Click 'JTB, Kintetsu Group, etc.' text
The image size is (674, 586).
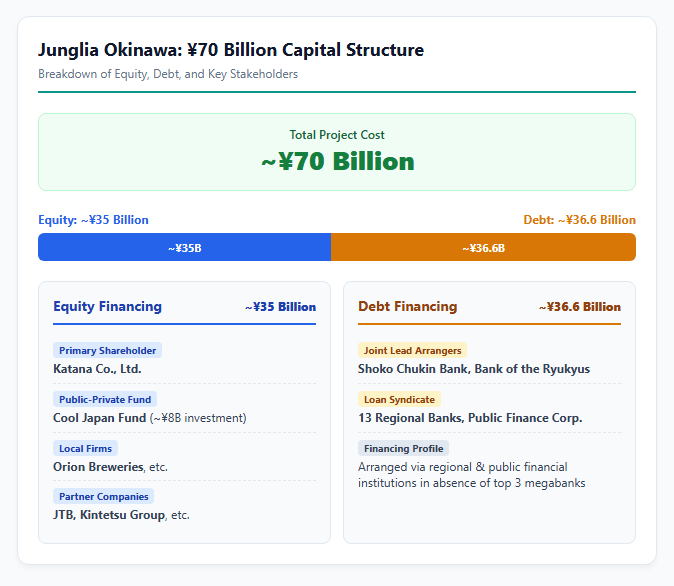pos(121,515)
